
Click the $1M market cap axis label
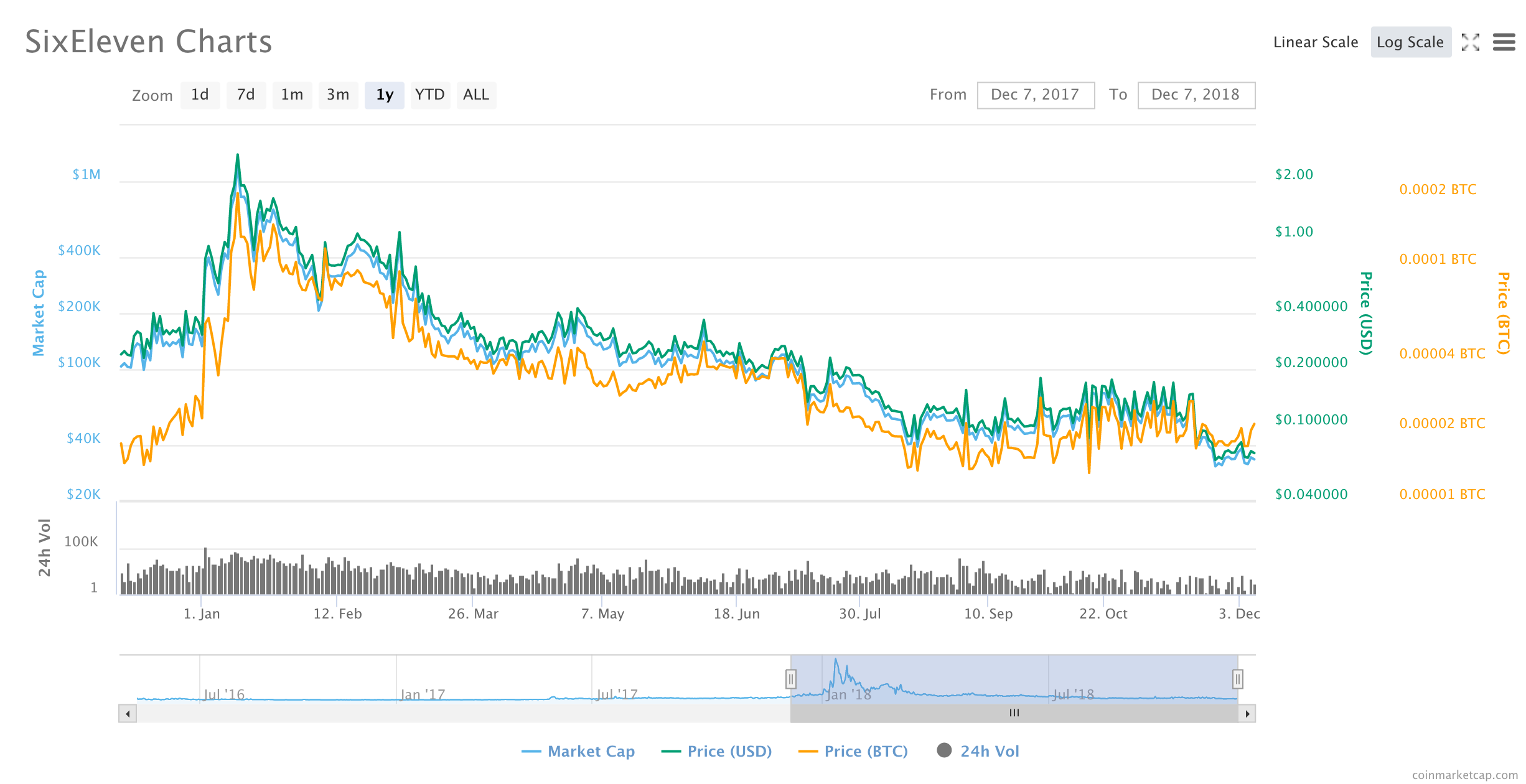(x=87, y=175)
